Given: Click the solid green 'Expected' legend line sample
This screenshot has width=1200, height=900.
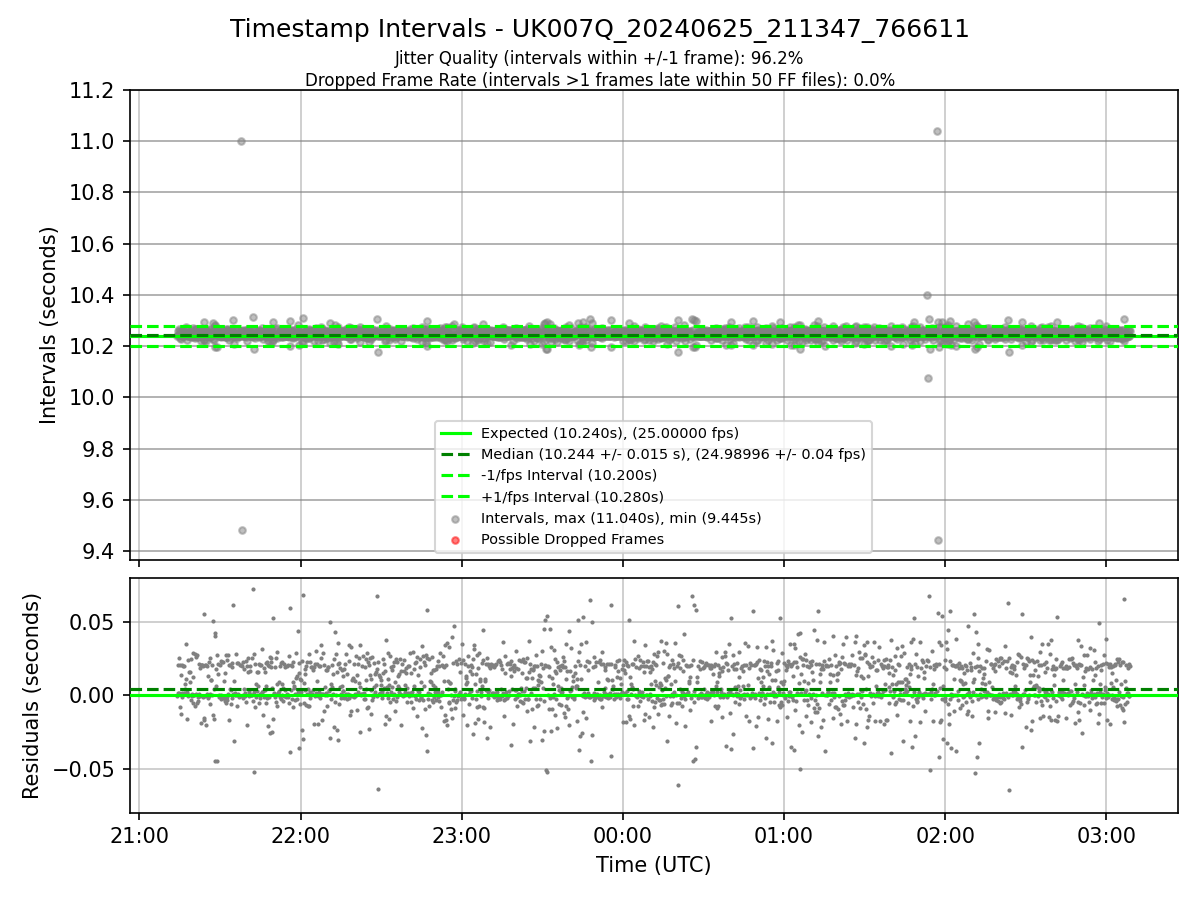Looking at the screenshot, I should pyautogui.click(x=455, y=433).
